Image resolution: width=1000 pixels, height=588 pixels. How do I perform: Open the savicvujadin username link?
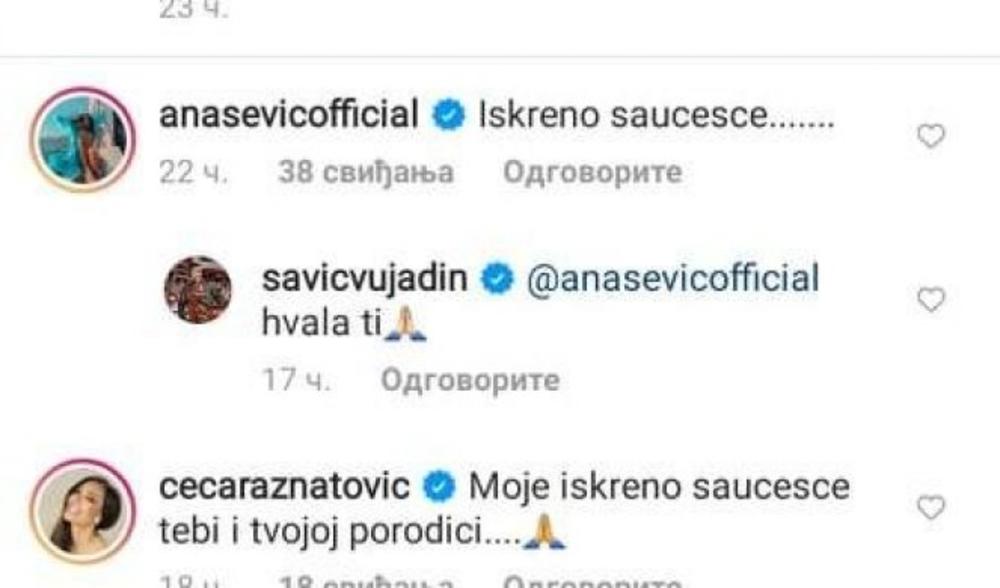pos(365,278)
